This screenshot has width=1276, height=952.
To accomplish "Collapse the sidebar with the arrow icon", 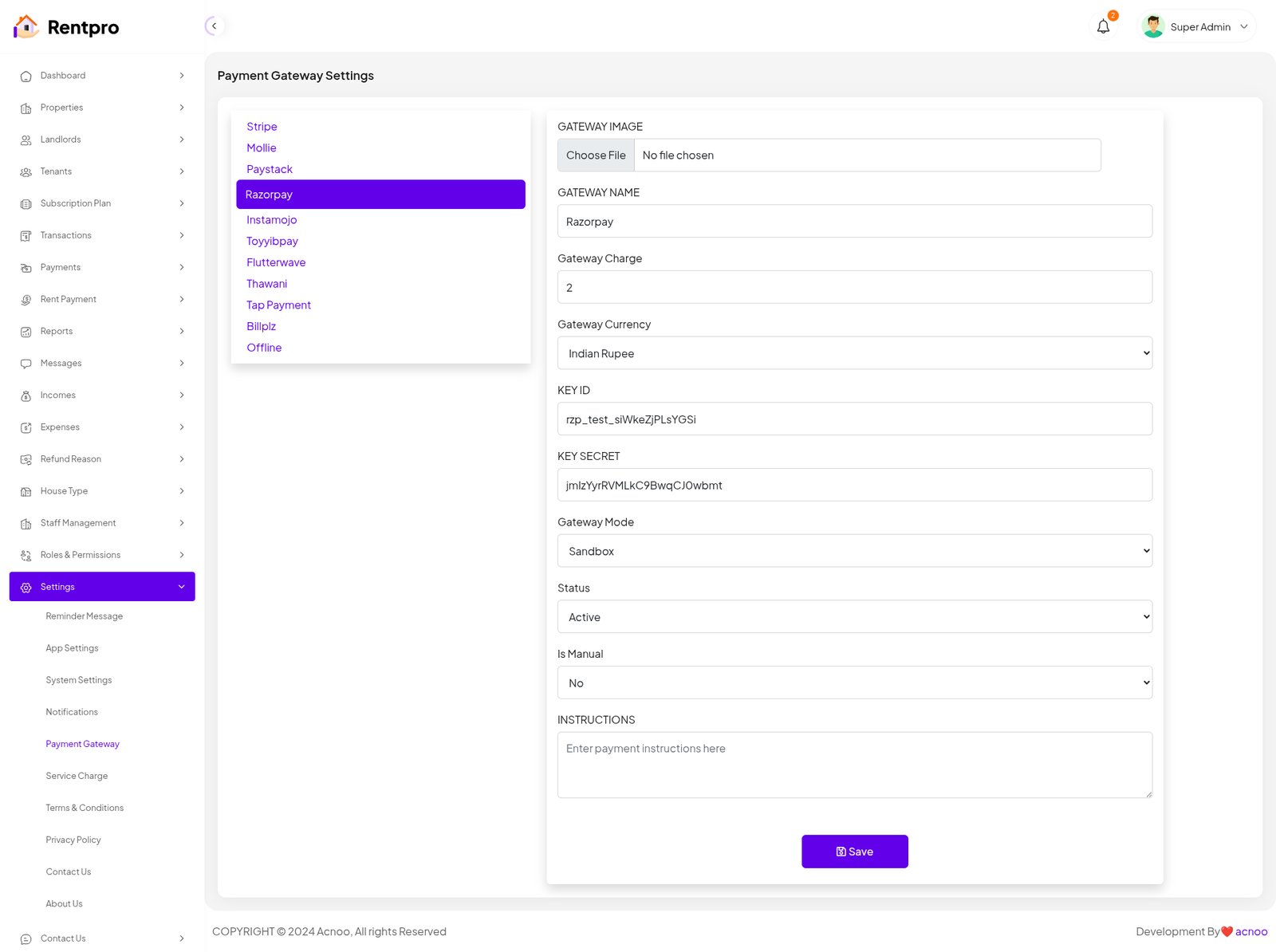I will 214,26.
